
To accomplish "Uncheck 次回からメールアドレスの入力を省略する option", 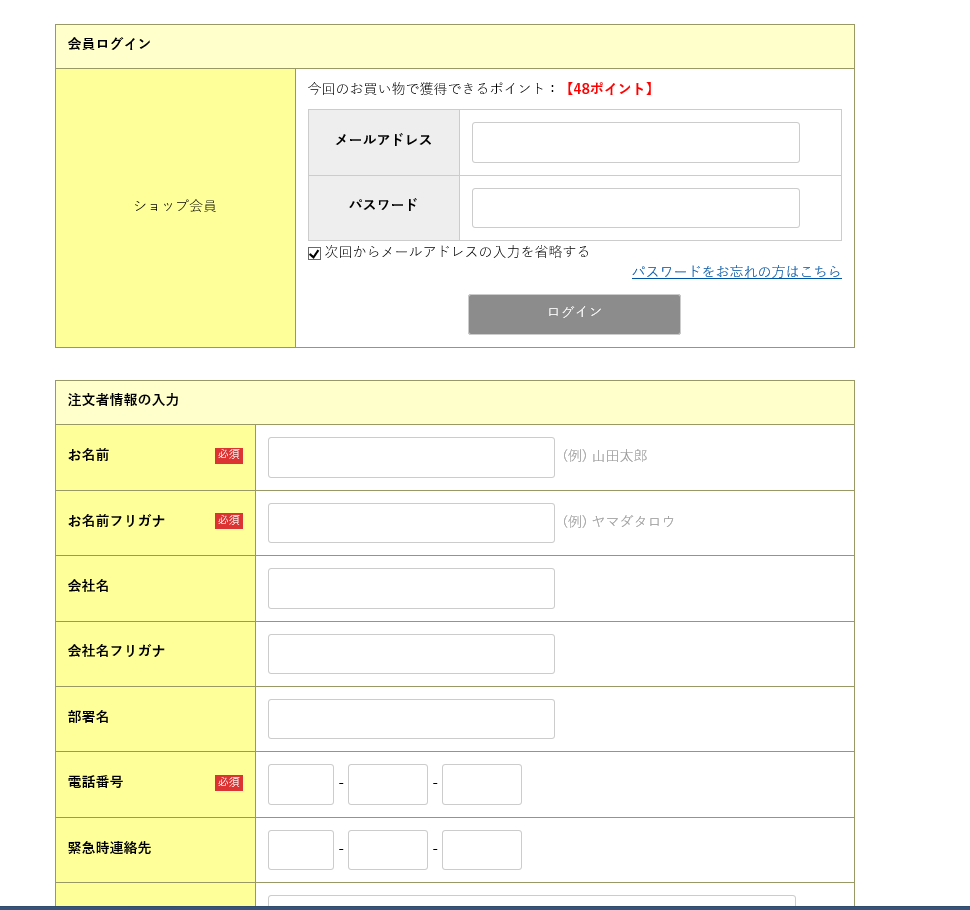I will click(314, 253).
